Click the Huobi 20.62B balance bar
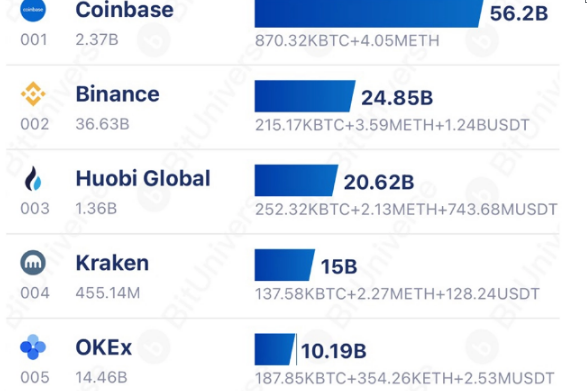Viewport: 587px width, 391px height. click(296, 180)
